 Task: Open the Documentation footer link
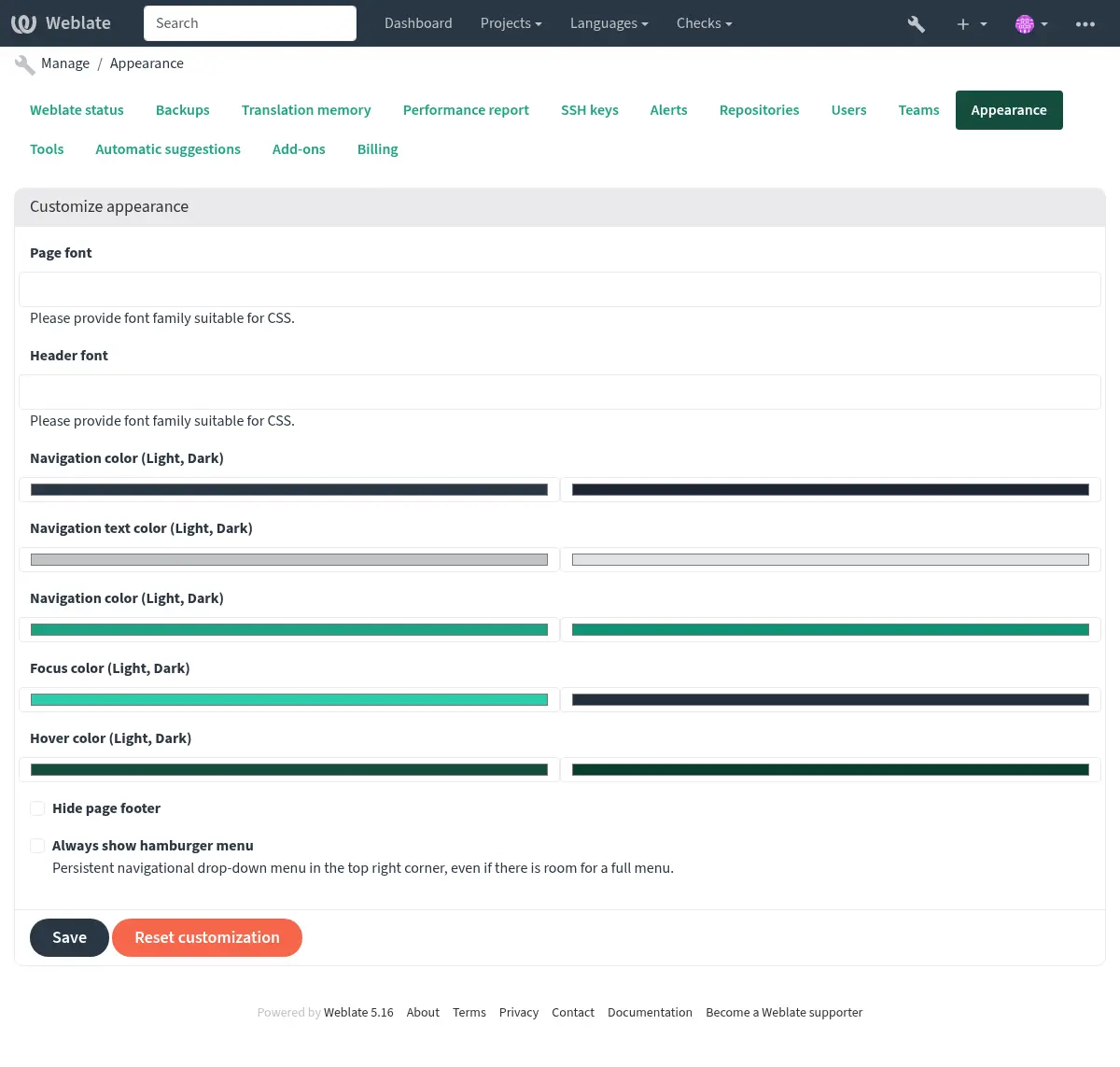(x=650, y=1013)
